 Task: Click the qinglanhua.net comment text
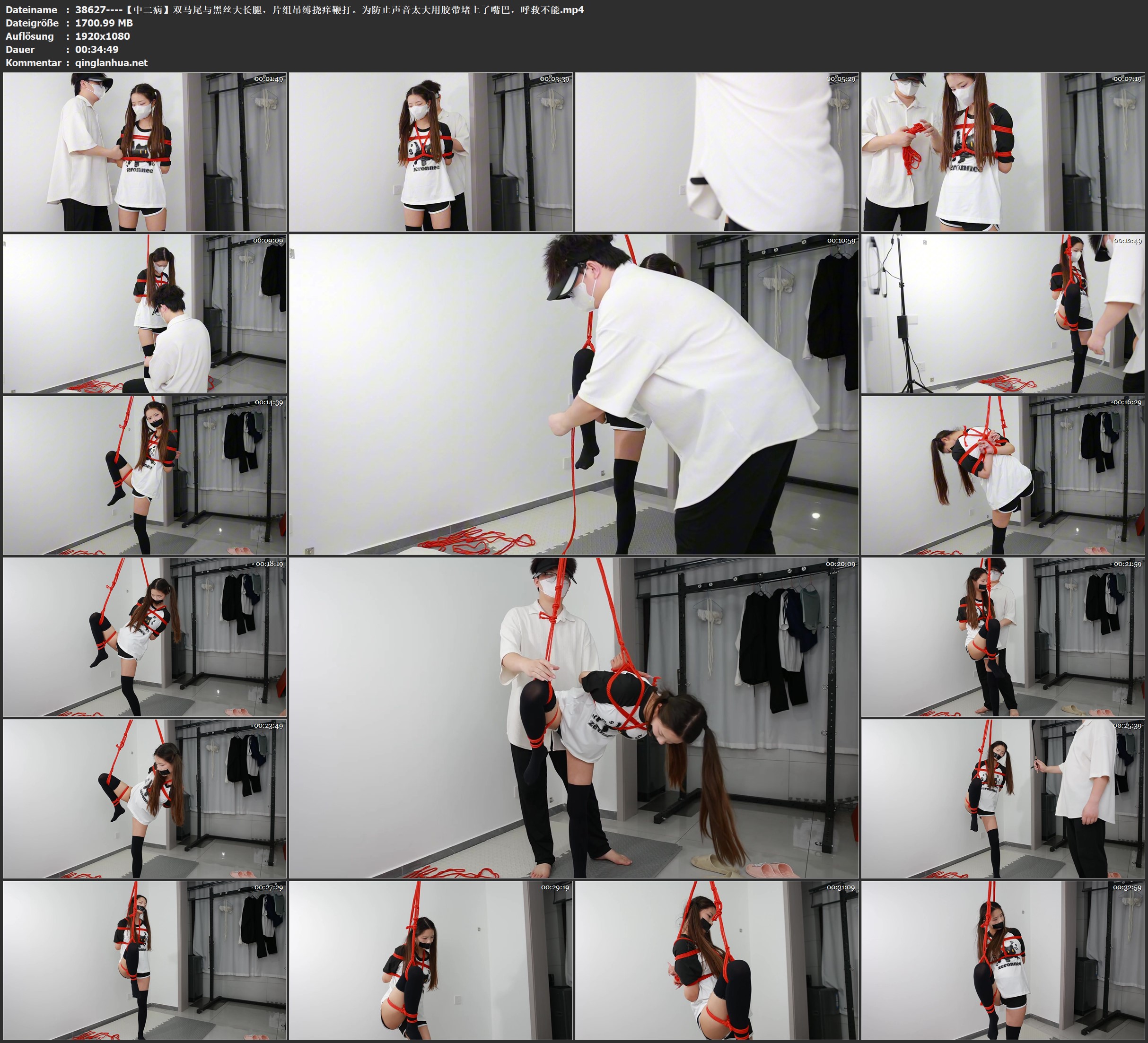(x=111, y=62)
